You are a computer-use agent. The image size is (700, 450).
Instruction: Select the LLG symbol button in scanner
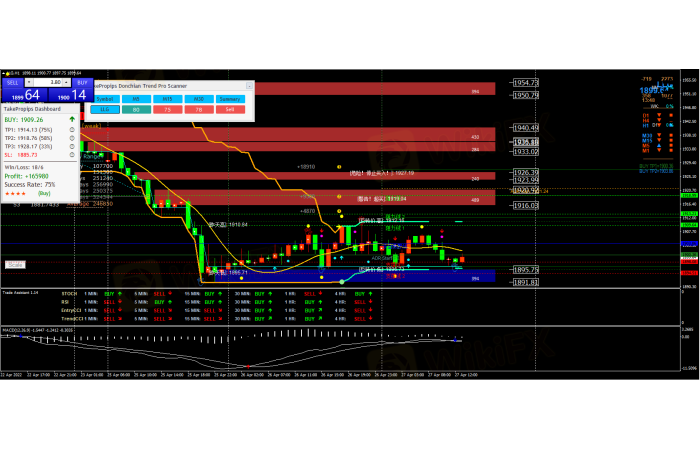(104, 111)
